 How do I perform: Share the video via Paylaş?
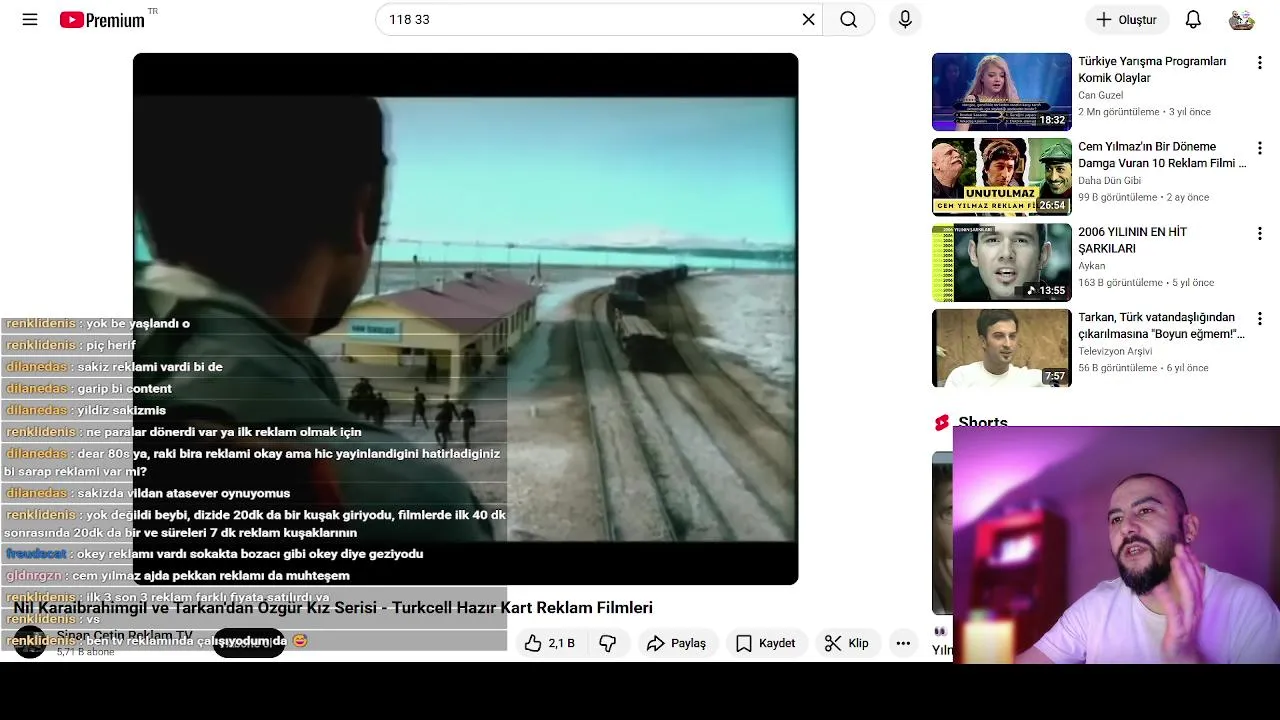(x=677, y=643)
